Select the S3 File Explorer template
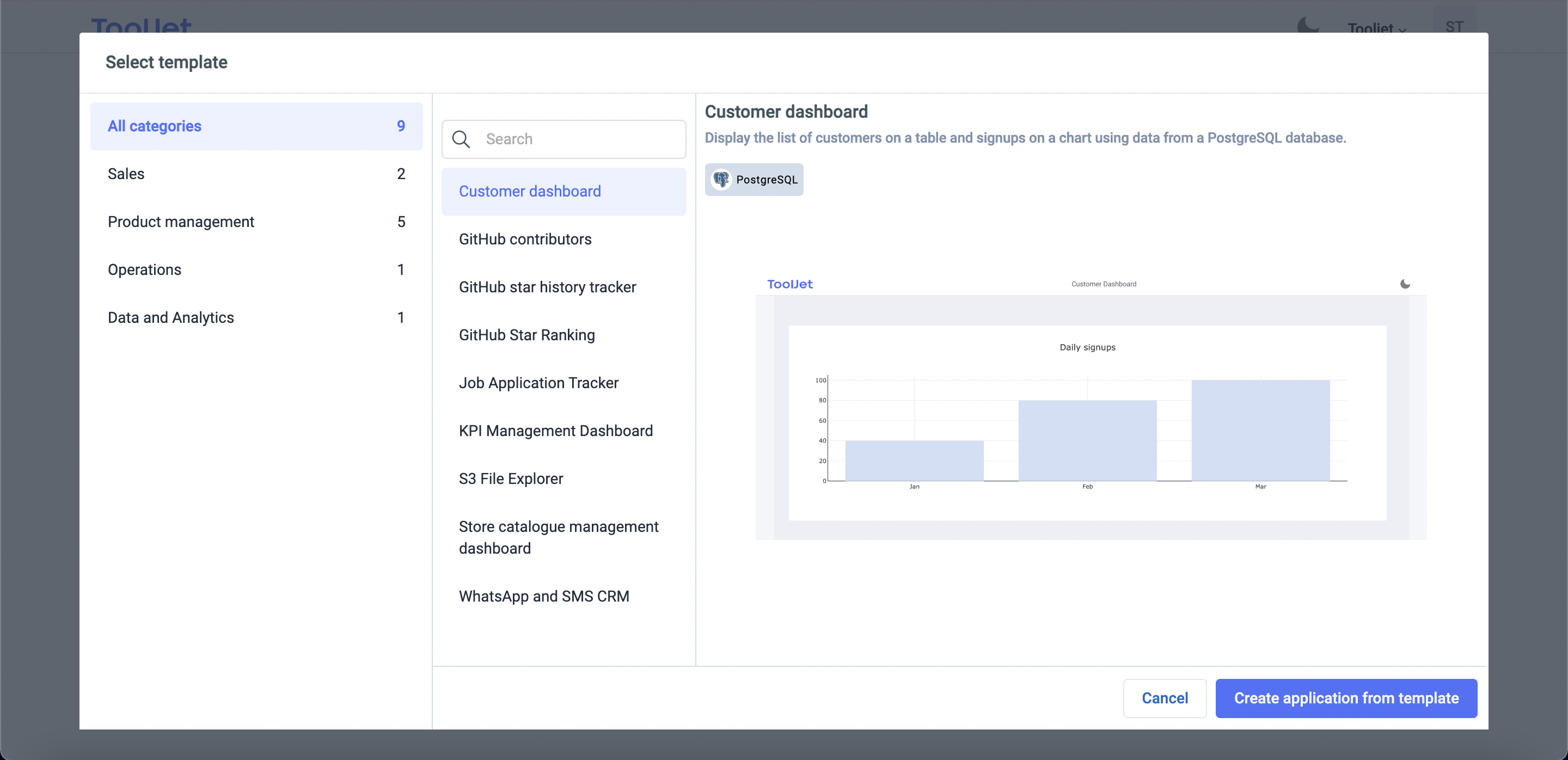The height and width of the screenshot is (760, 1568). pyautogui.click(x=511, y=479)
